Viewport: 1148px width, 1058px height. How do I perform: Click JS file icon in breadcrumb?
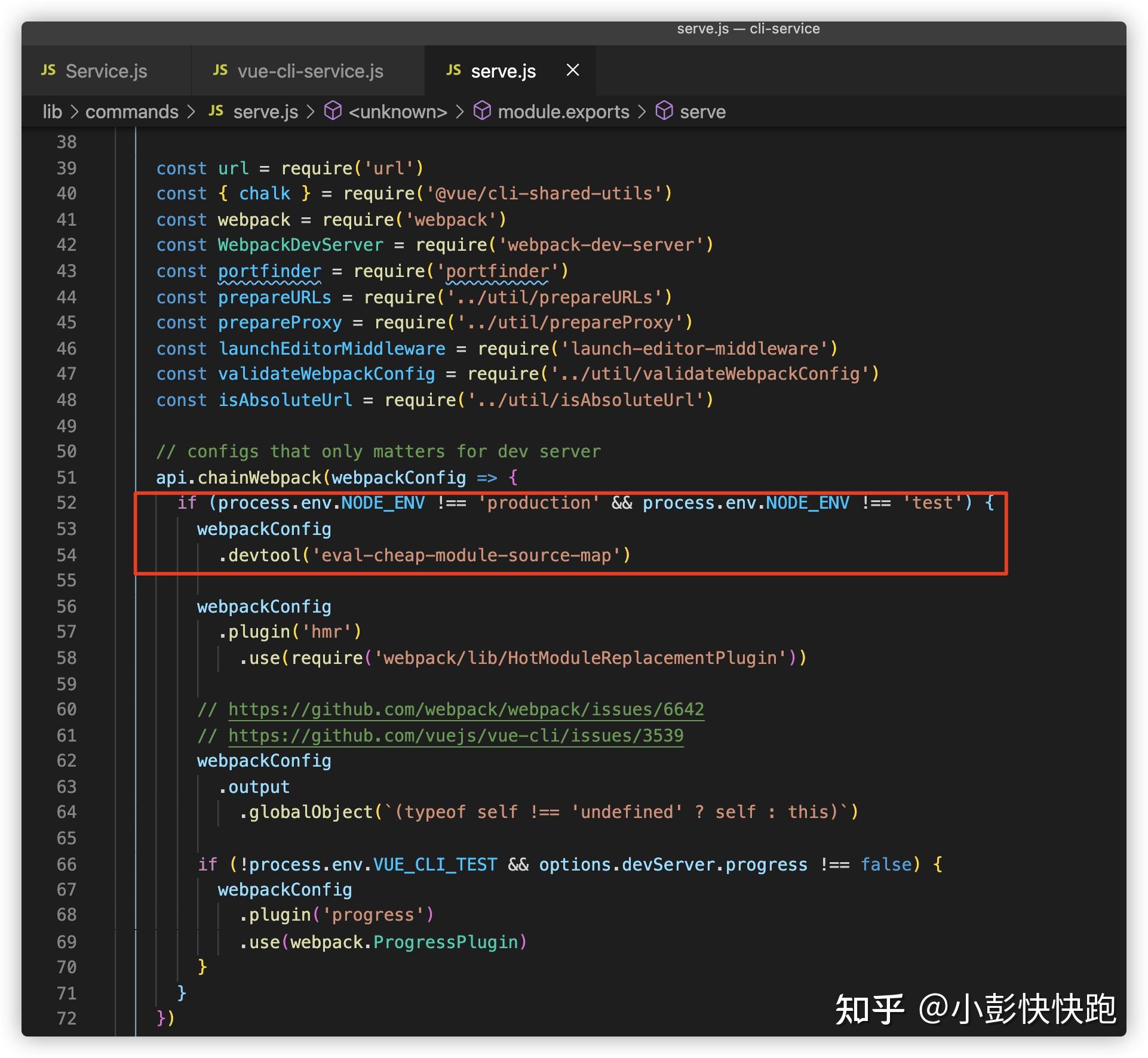[216, 111]
